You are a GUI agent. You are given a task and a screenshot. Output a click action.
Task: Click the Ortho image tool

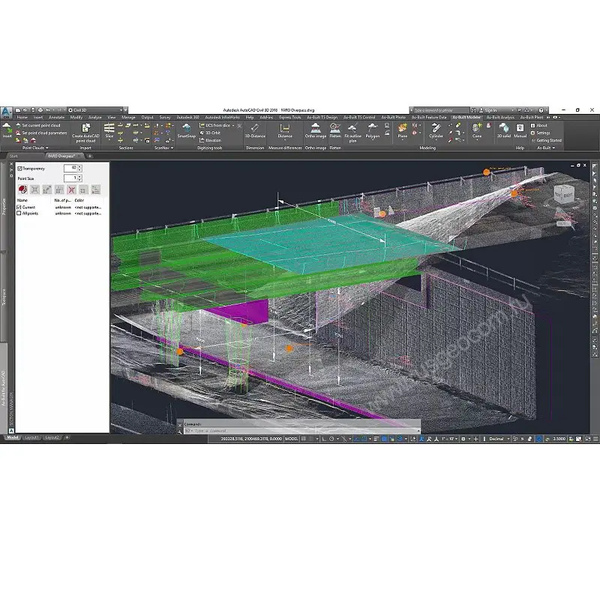[x=315, y=131]
